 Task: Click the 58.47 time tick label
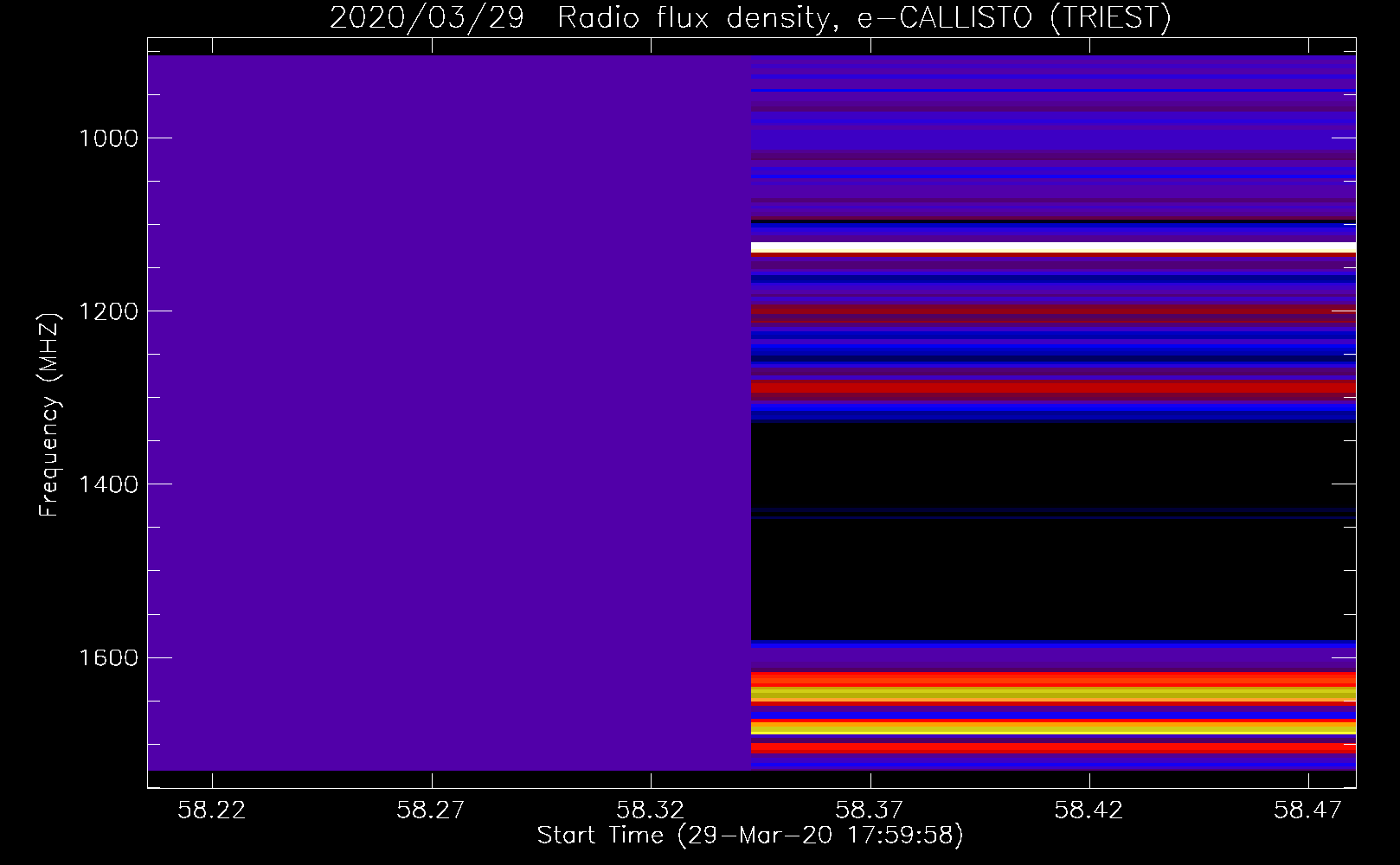1308,810
